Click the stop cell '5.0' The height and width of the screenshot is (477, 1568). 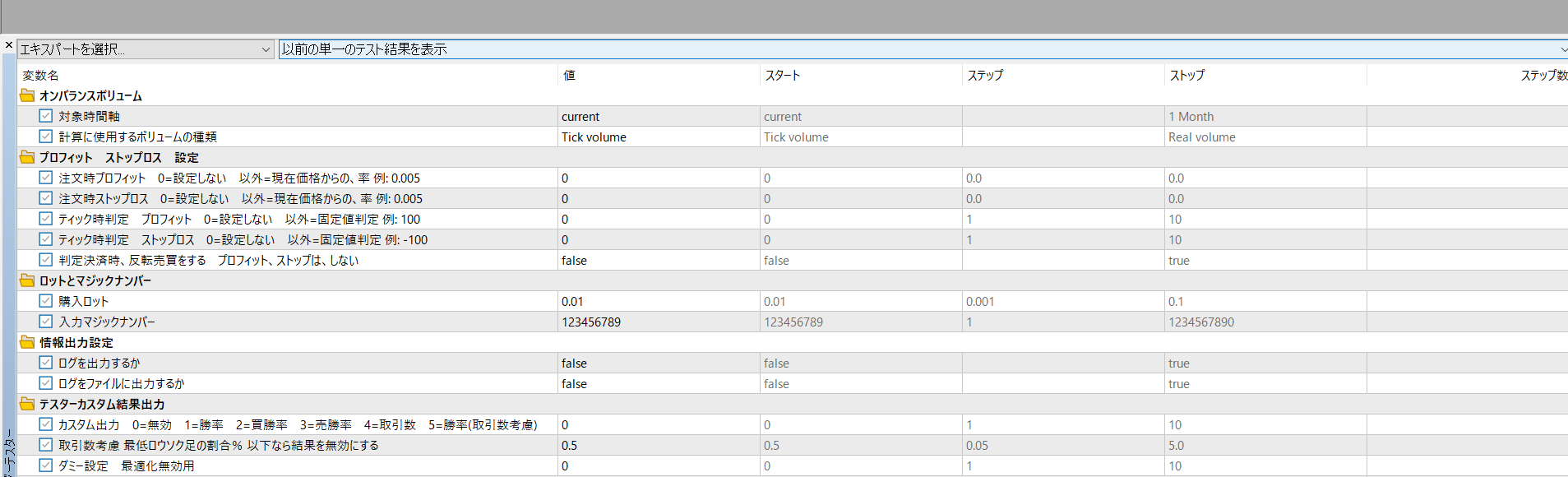pyautogui.click(x=1266, y=445)
